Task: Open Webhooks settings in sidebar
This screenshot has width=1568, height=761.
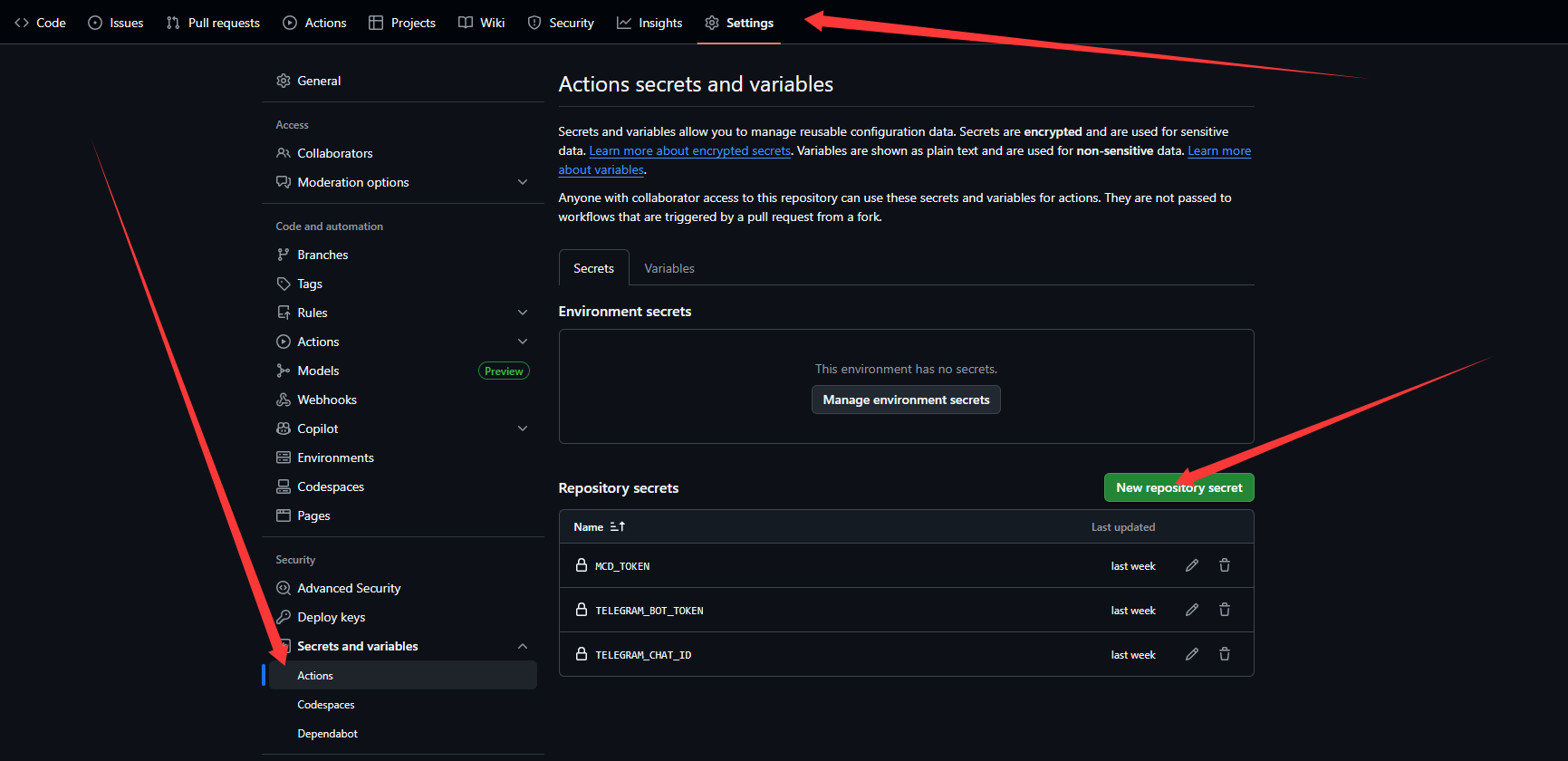Action: pyautogui.click(x=326, y=400)
